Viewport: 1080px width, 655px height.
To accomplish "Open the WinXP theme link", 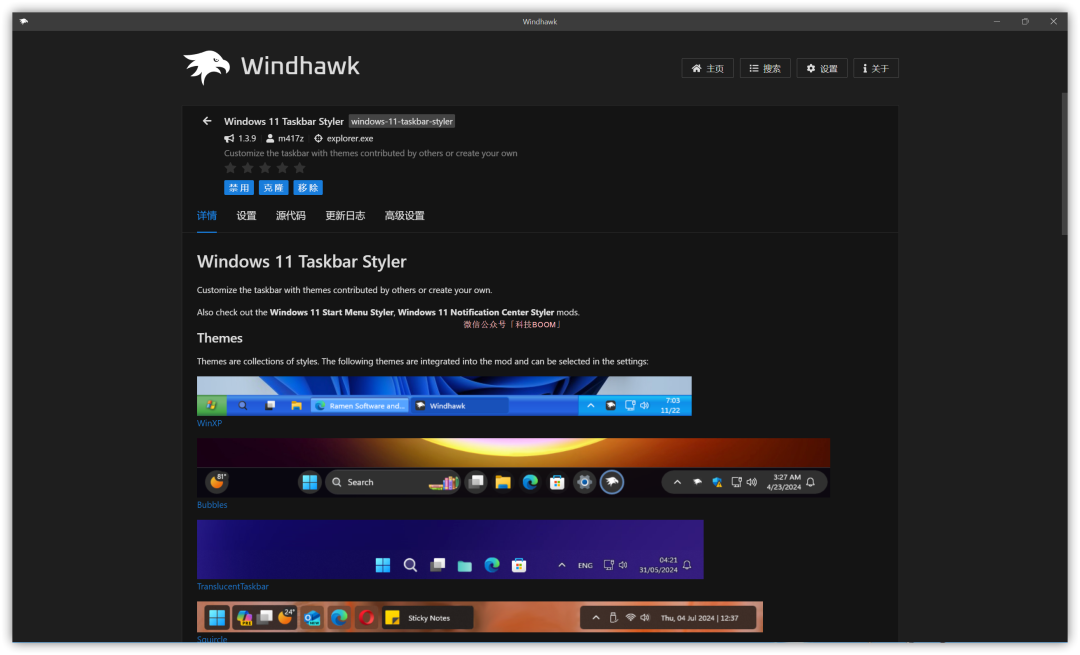I will point(209,423).
